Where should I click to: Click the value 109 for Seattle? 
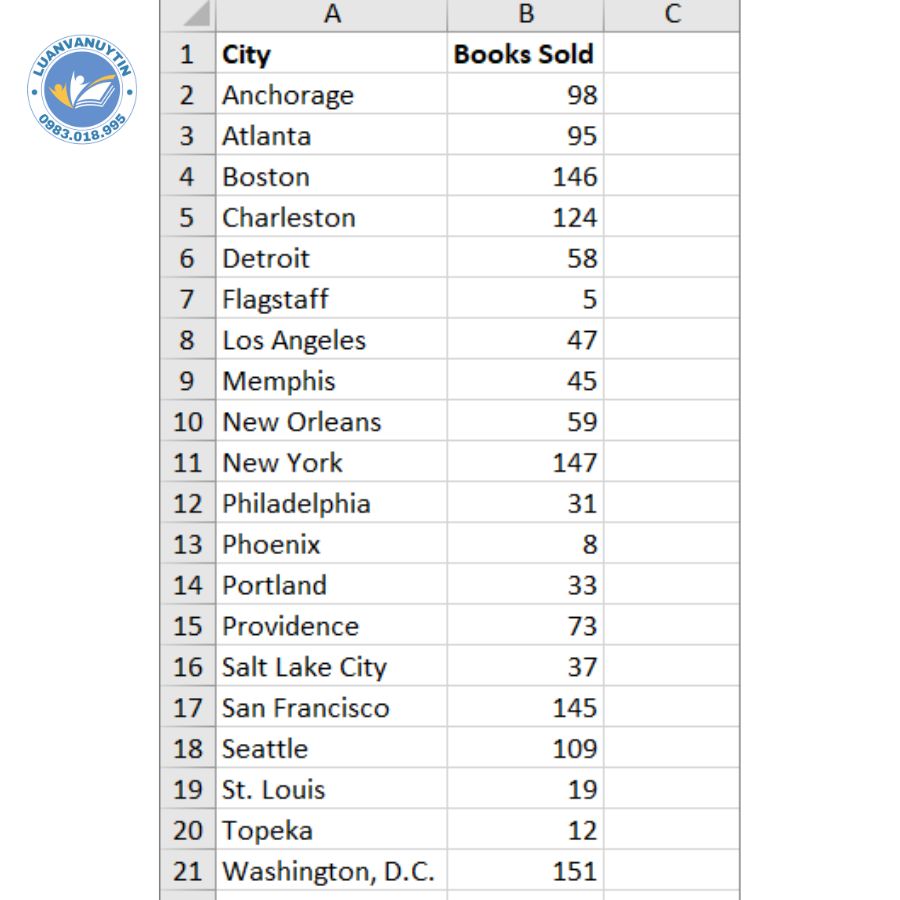point(525,749)
